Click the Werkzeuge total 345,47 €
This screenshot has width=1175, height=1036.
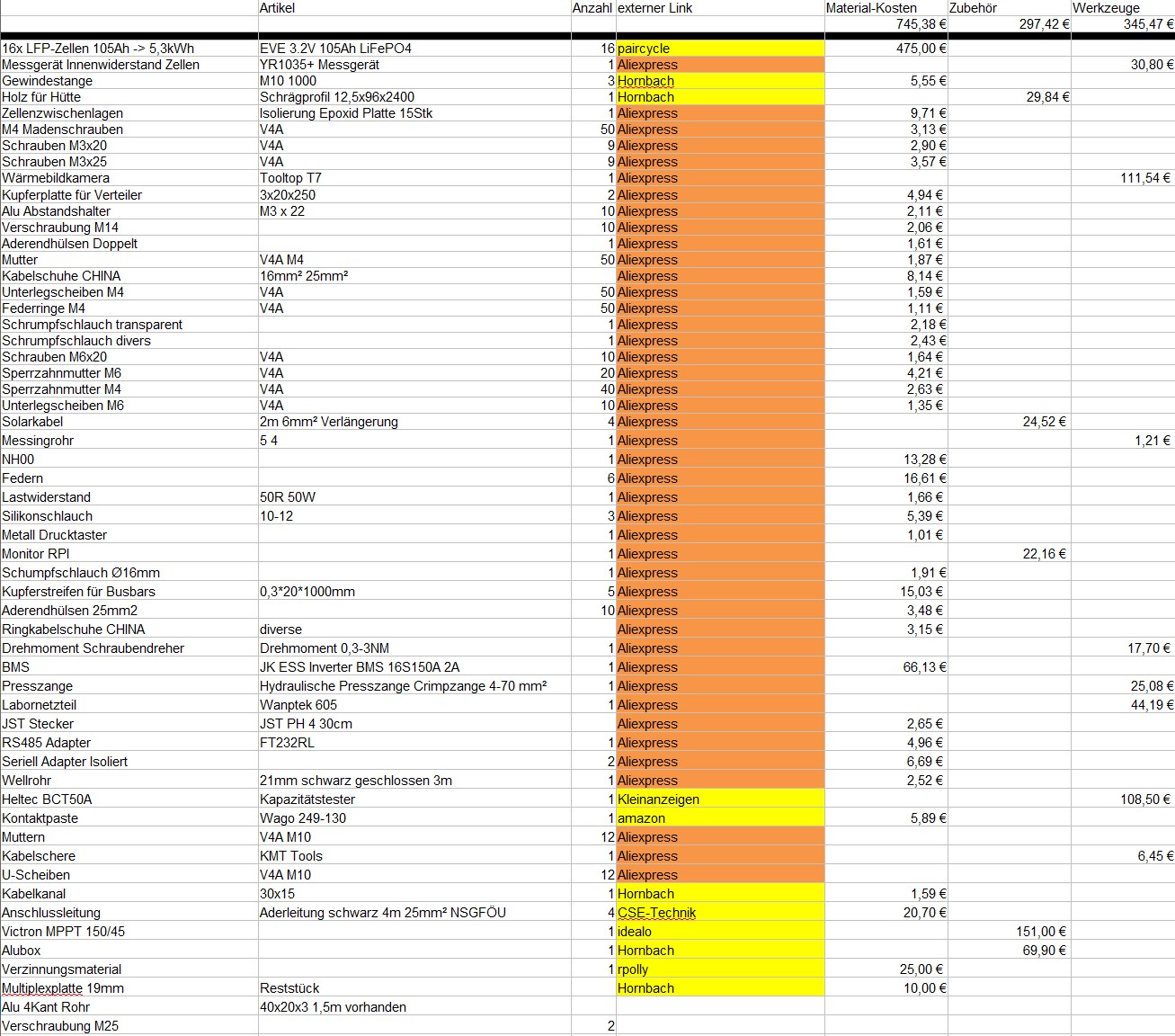pyautogui.click(x=1123, y=24)
